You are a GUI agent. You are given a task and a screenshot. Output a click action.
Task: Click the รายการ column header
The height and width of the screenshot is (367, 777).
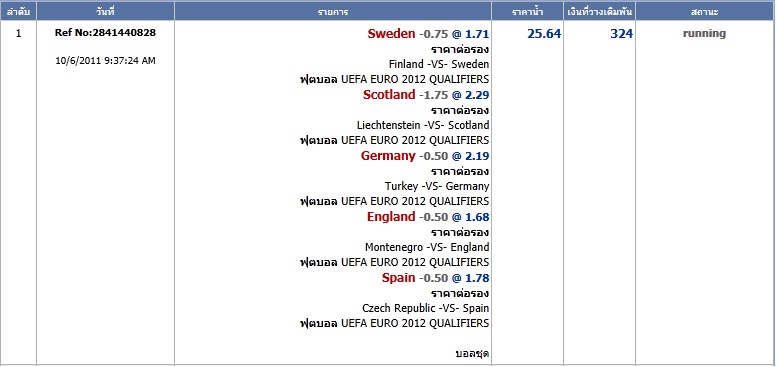pyautogui.click(x=333, y=11)
